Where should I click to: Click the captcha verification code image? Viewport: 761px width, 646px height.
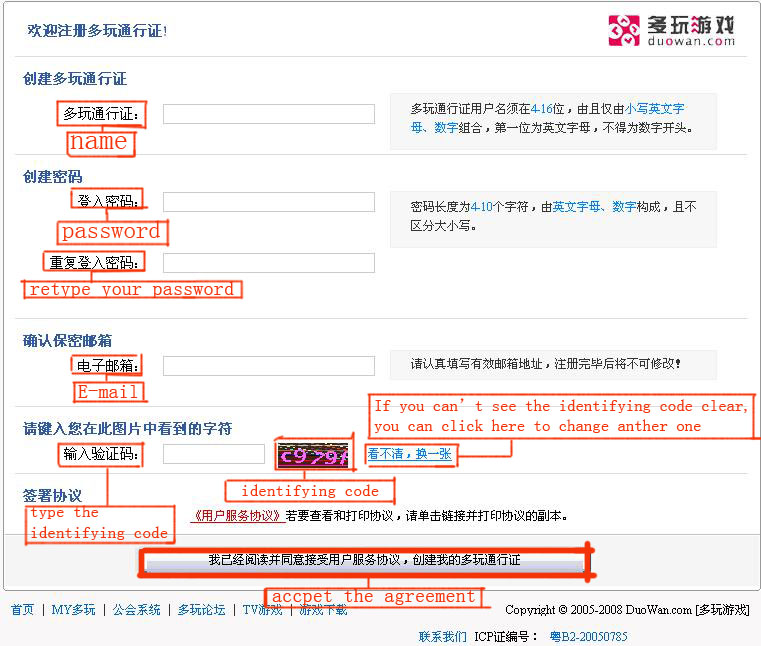point(314,455)
